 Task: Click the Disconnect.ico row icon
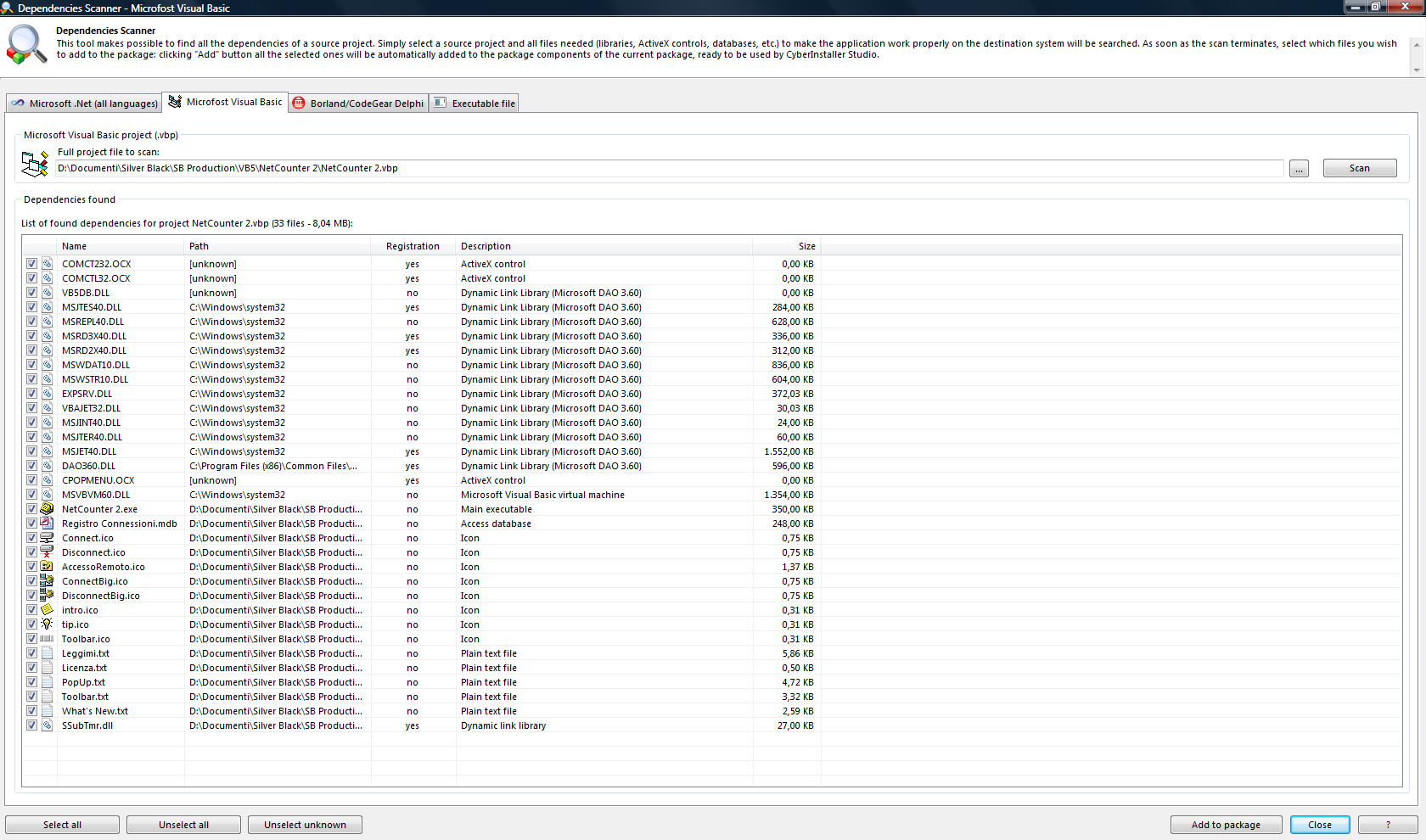point(47,552)
